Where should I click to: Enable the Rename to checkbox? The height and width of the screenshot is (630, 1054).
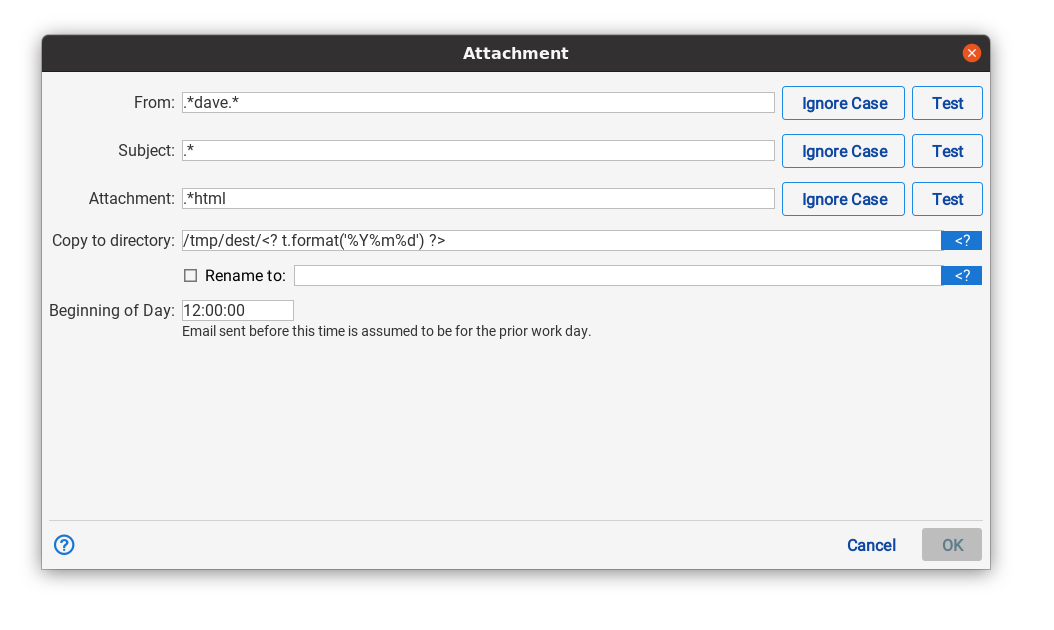click(x=190, y=275)
